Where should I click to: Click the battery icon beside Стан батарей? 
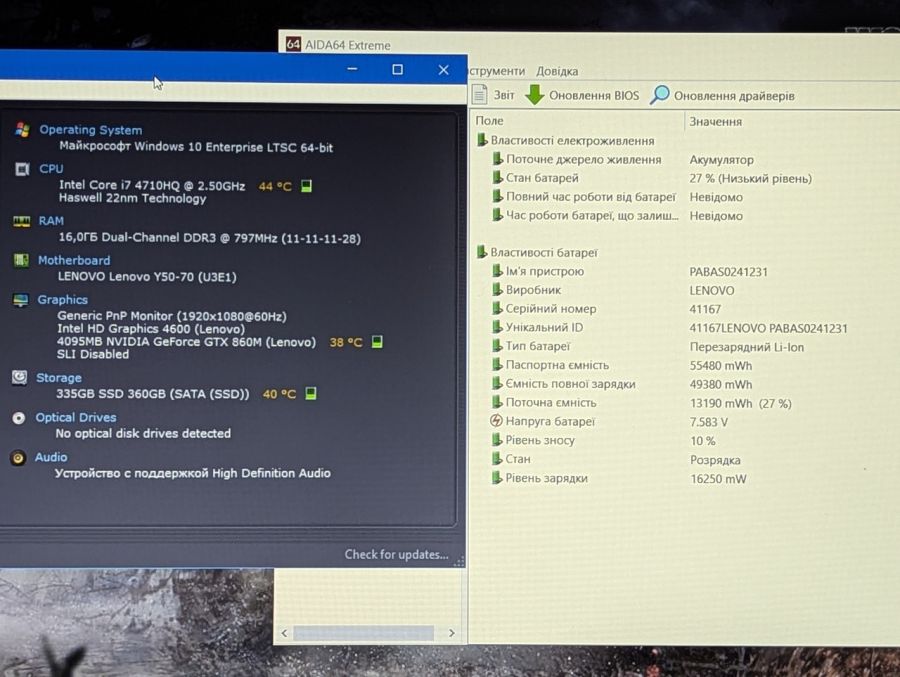click(x=498, y=177)
